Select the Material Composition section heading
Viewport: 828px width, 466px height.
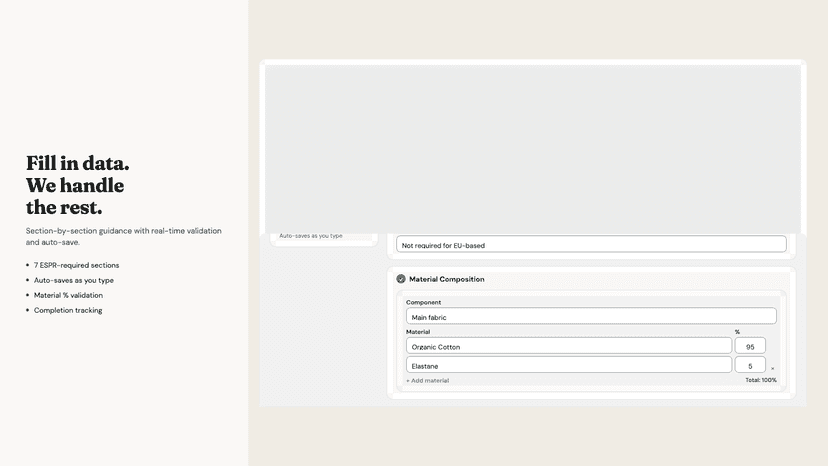coord(446,279)
